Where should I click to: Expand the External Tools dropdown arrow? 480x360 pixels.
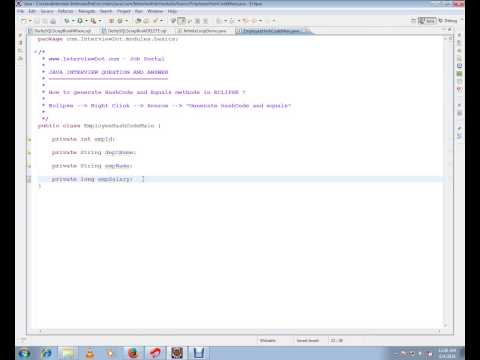(100, 21)
